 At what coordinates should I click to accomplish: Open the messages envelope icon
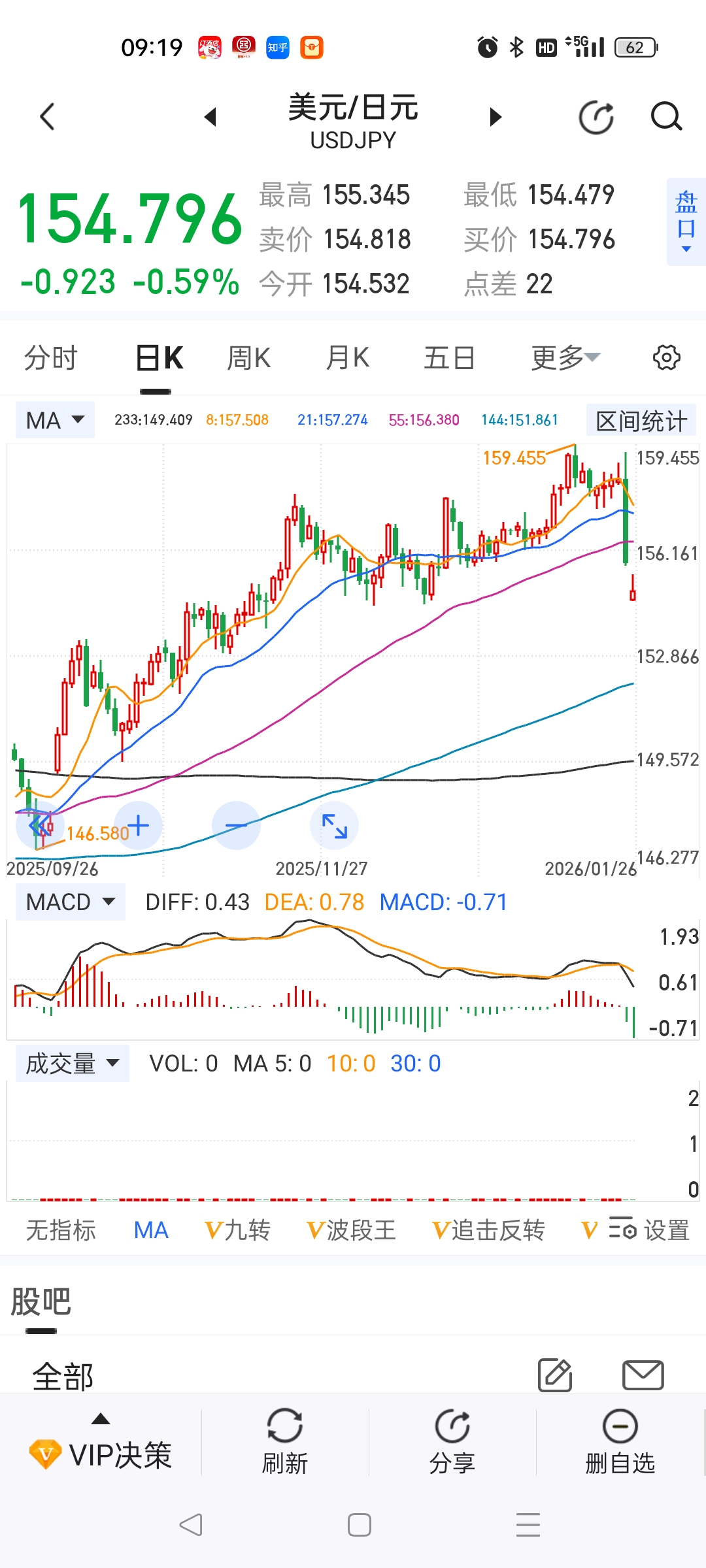[643, 1375]
